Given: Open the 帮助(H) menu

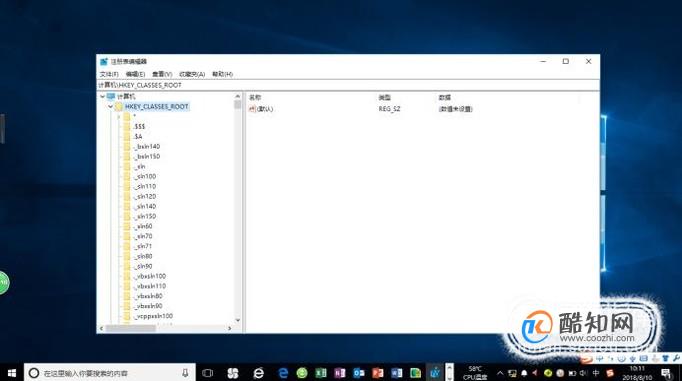Looking at the screenshot, I should click(x=222, y=74).
